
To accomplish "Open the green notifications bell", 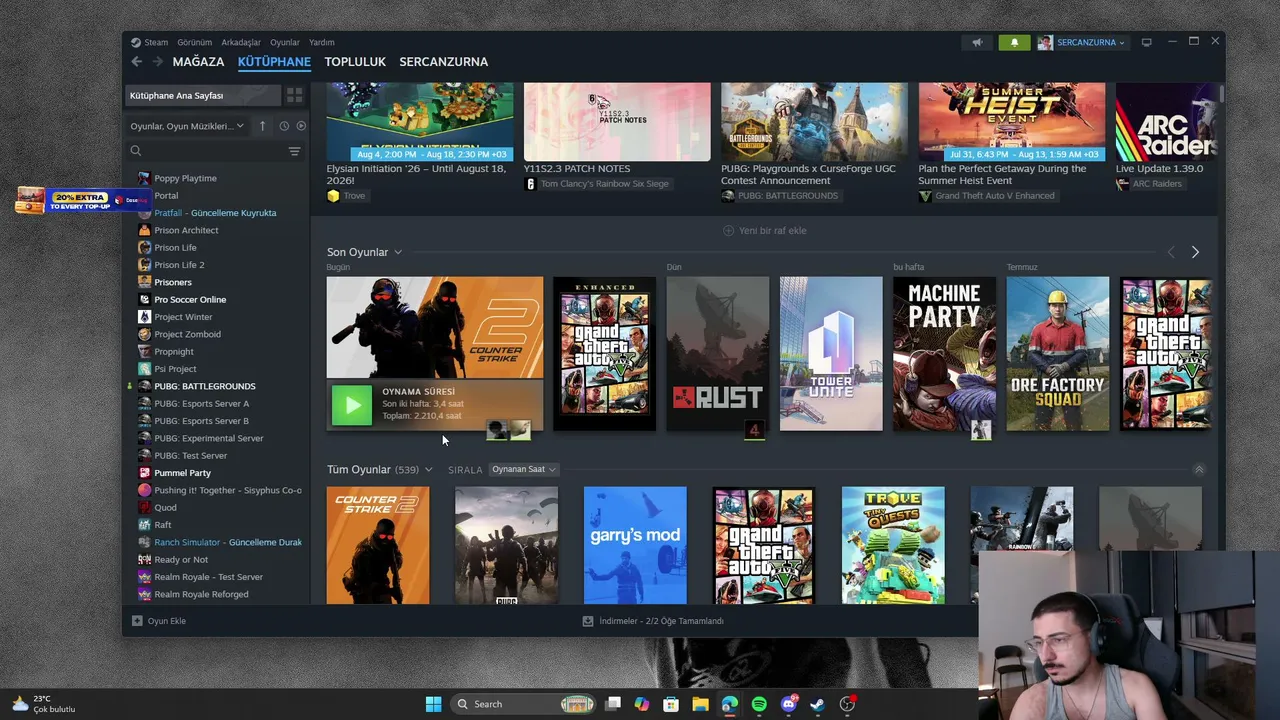I will click(x=1014, y=43).
